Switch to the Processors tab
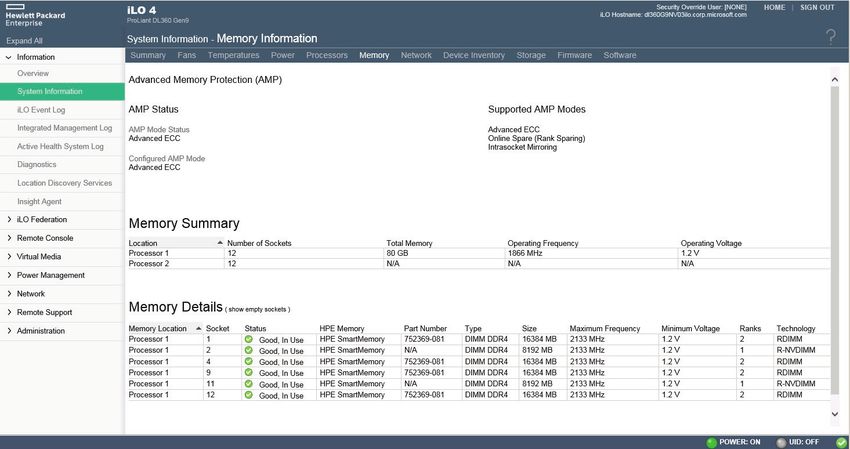The width and height of the screenshot is (850, 449). [327, 55]
